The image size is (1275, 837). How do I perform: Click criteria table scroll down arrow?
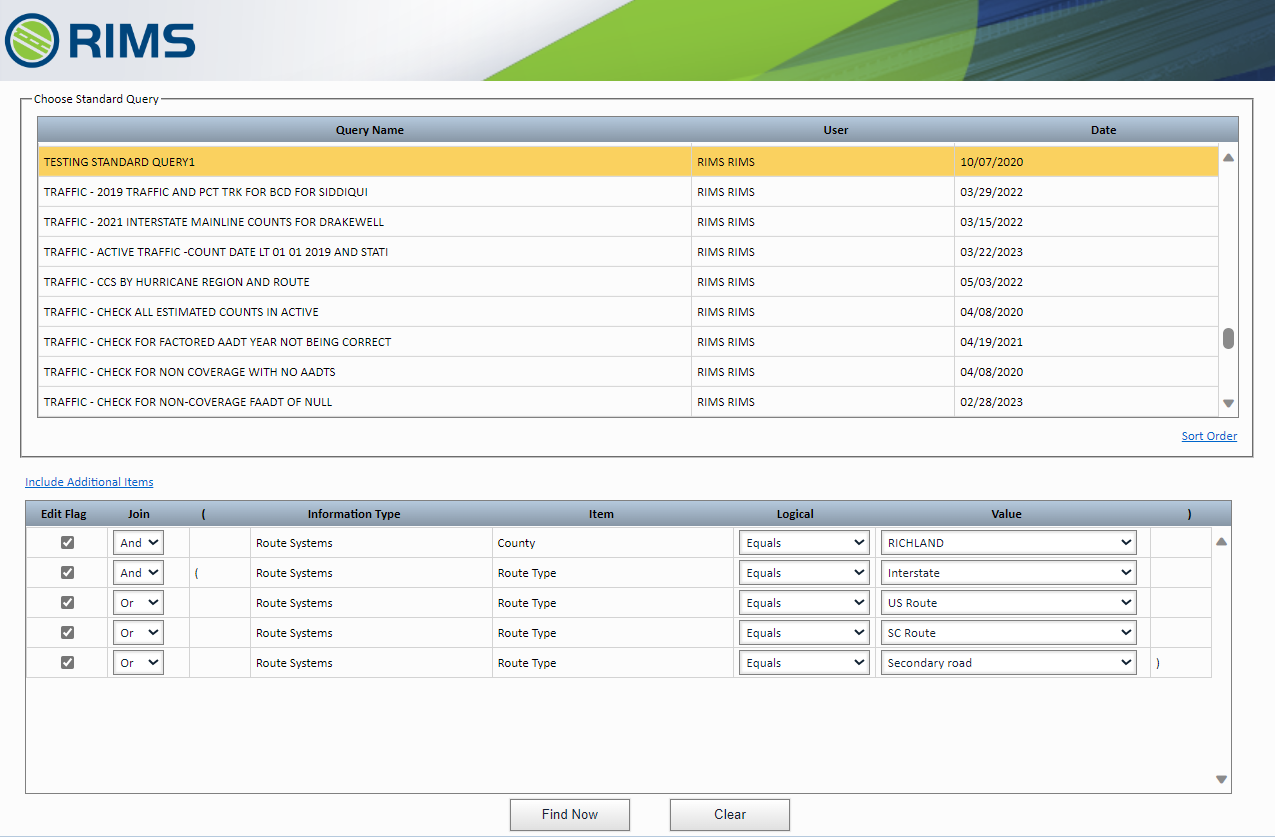[1221, 779]
